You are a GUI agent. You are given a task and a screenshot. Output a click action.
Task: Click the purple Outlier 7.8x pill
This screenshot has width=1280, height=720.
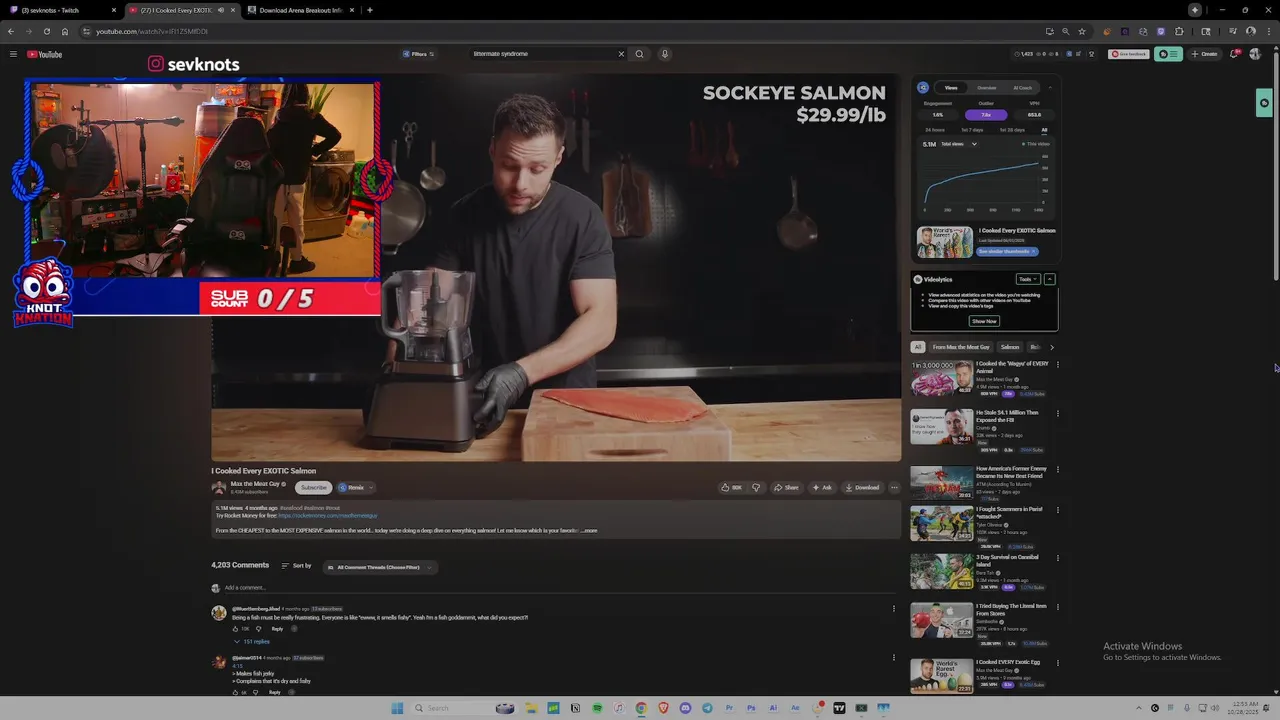pos(986,115)
